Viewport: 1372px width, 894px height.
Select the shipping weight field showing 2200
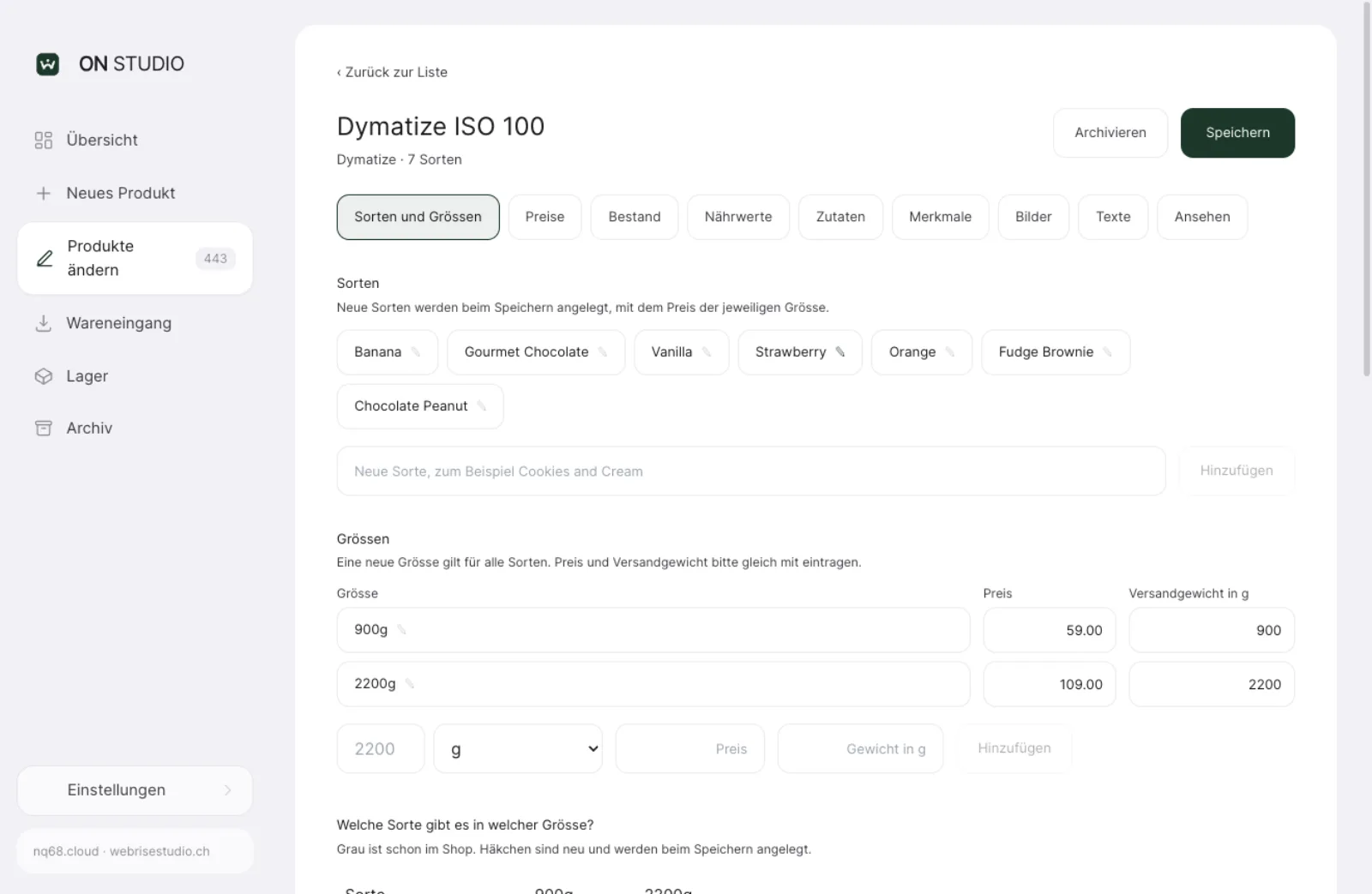[1212, 684]
